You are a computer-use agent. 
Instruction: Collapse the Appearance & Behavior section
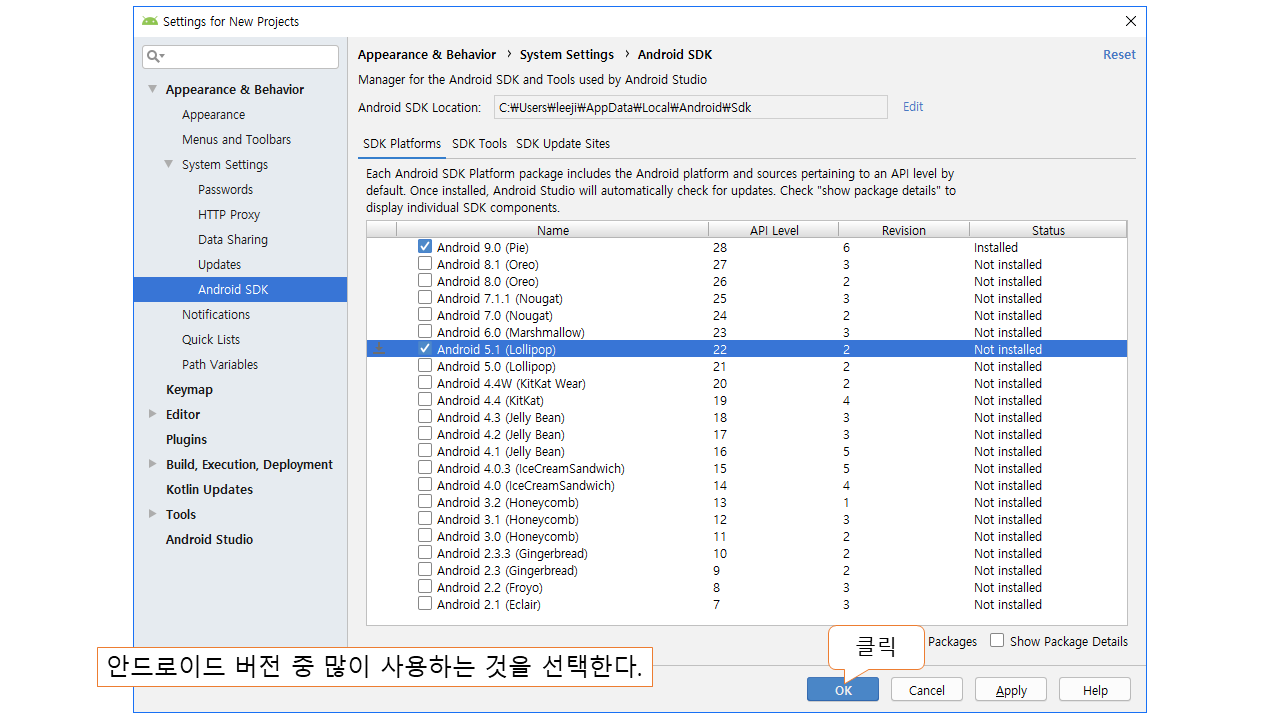153,89
